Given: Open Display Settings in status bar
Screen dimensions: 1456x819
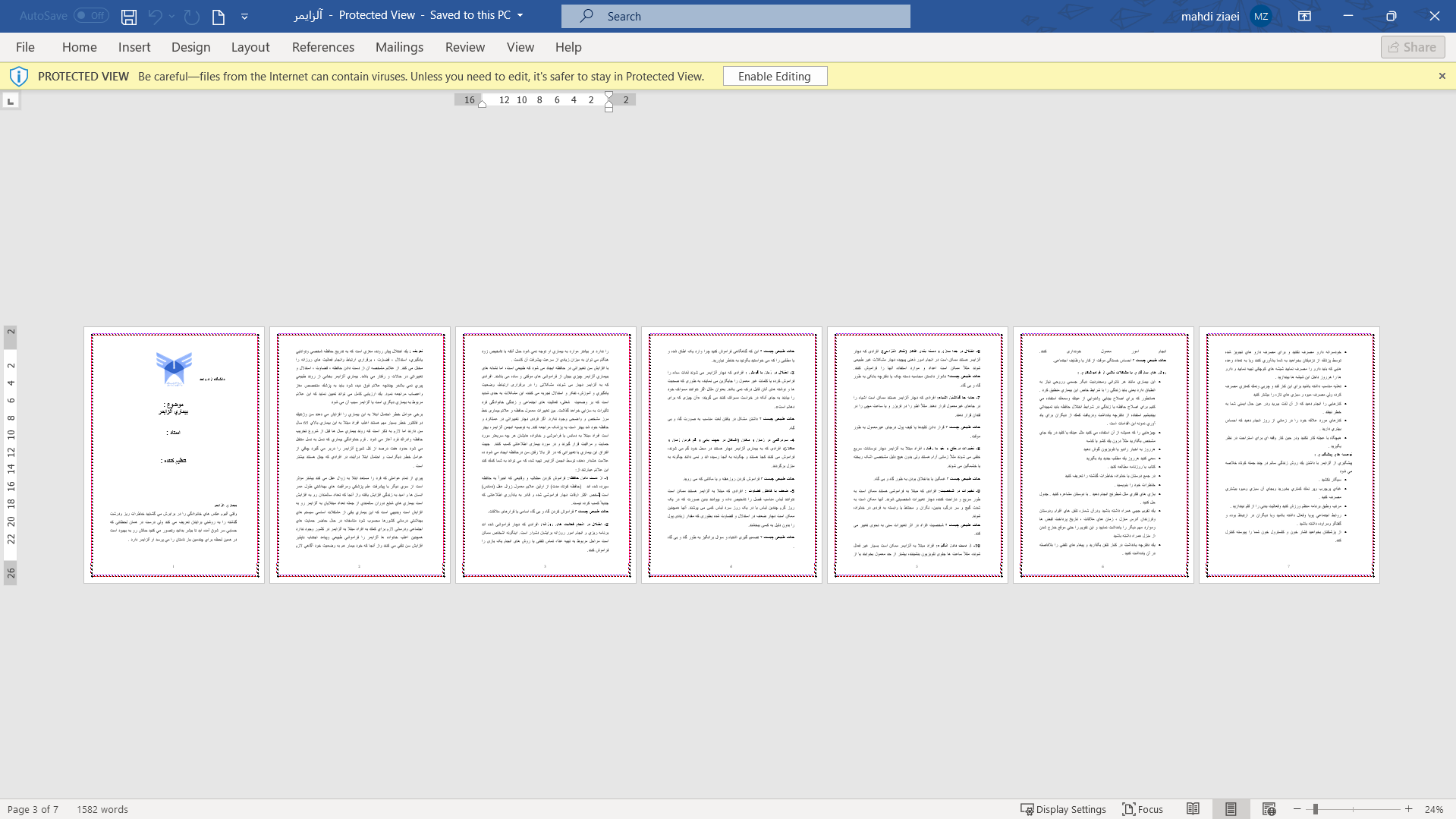Looking at the screenshot, I should (x=1063, y=809).
